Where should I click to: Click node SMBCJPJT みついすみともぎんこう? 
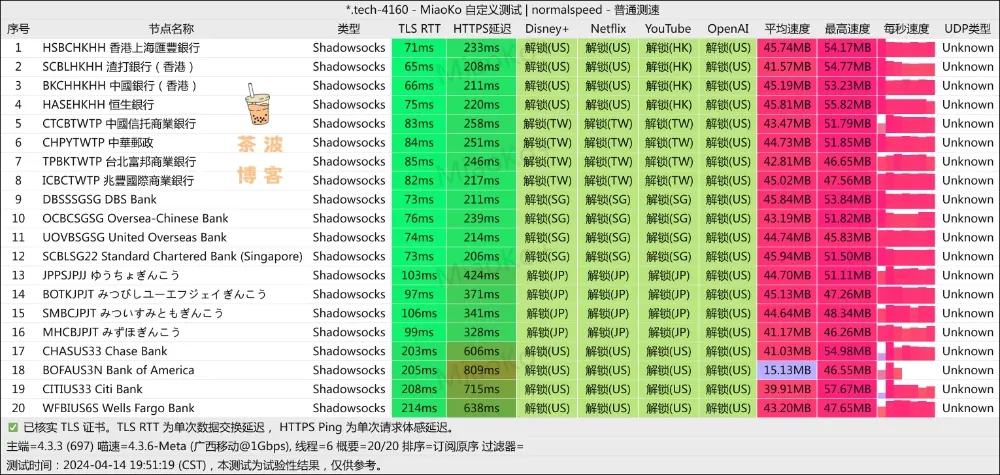pos(133,314)
